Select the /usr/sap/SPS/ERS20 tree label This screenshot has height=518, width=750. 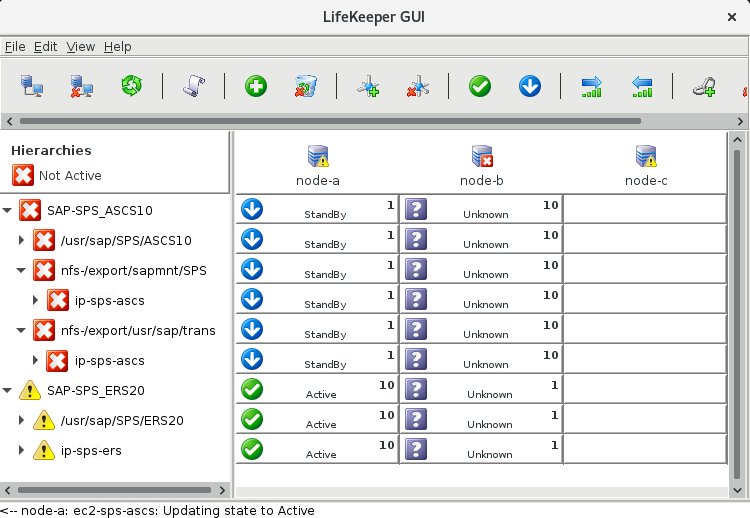pos(122,421)
